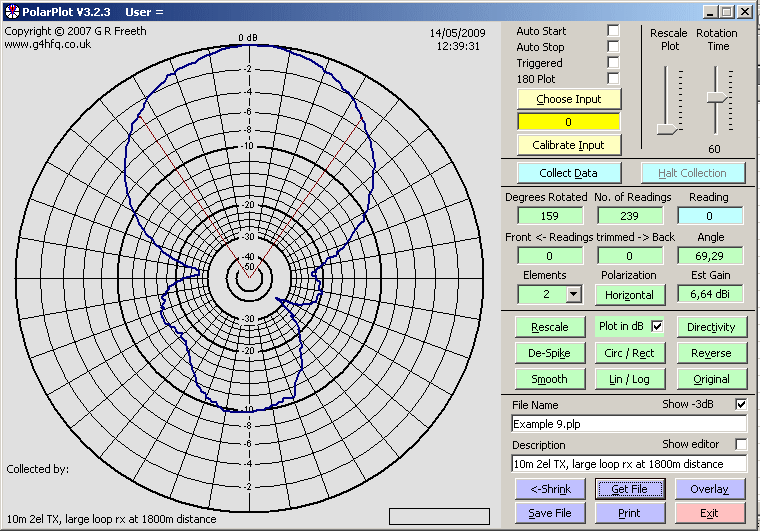The width and height of the screenshot is (760, 531).
Task: Toggle the 180 Plot checkbox
Action: click(613, 79)
